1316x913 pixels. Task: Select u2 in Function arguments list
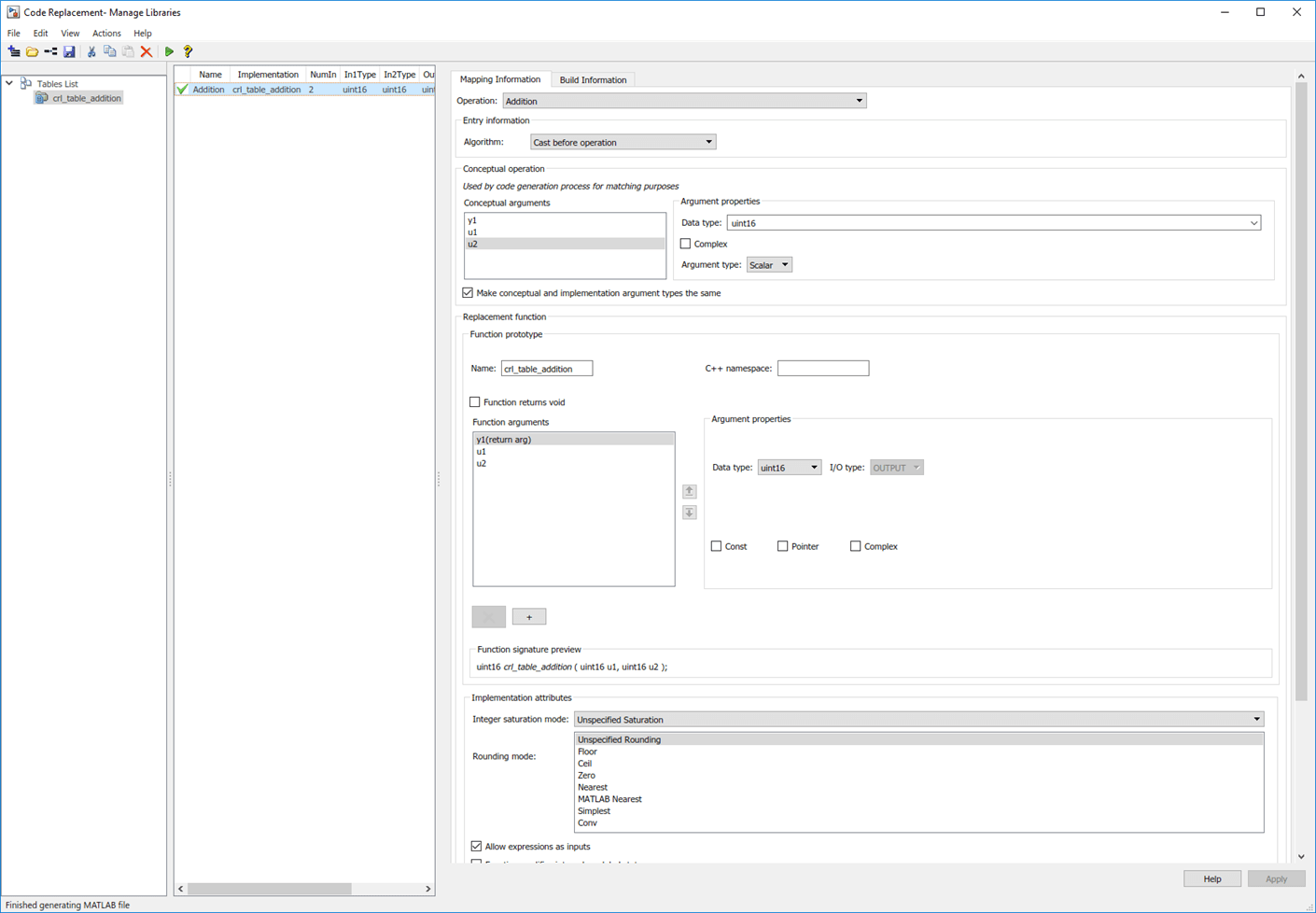[x=573, y=463]
